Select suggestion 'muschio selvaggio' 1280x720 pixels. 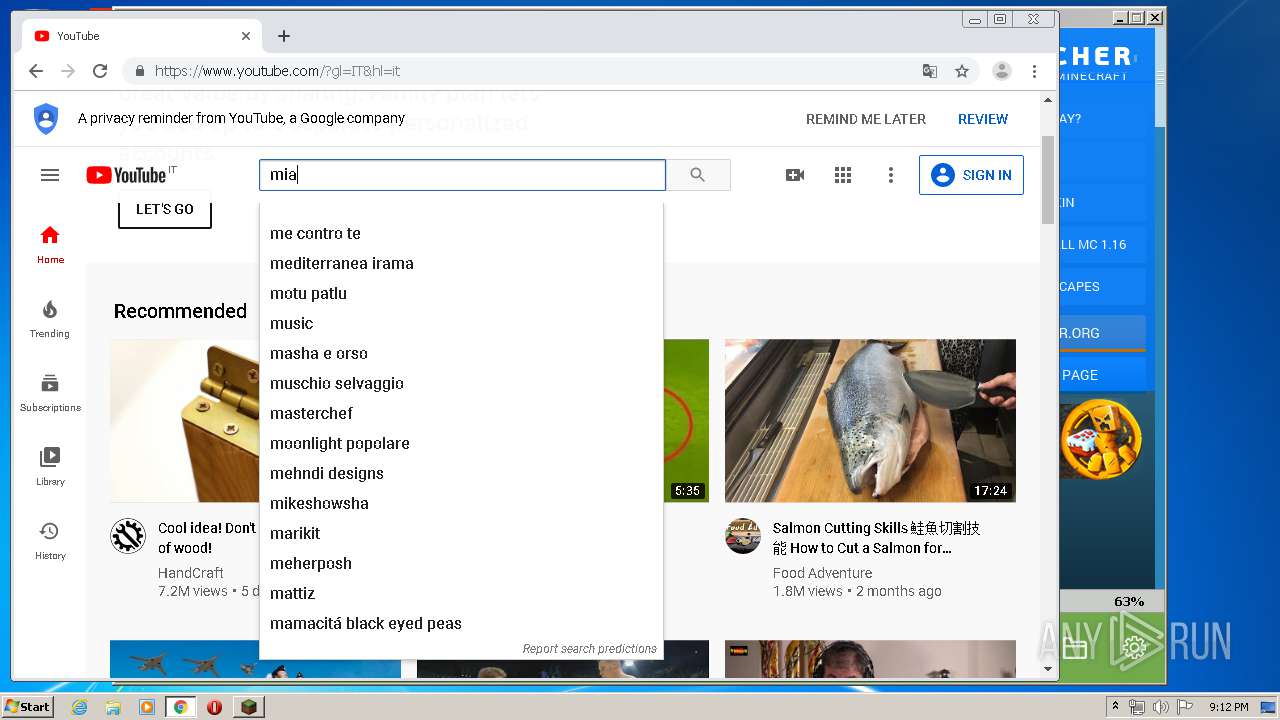(x=461, y=383)
